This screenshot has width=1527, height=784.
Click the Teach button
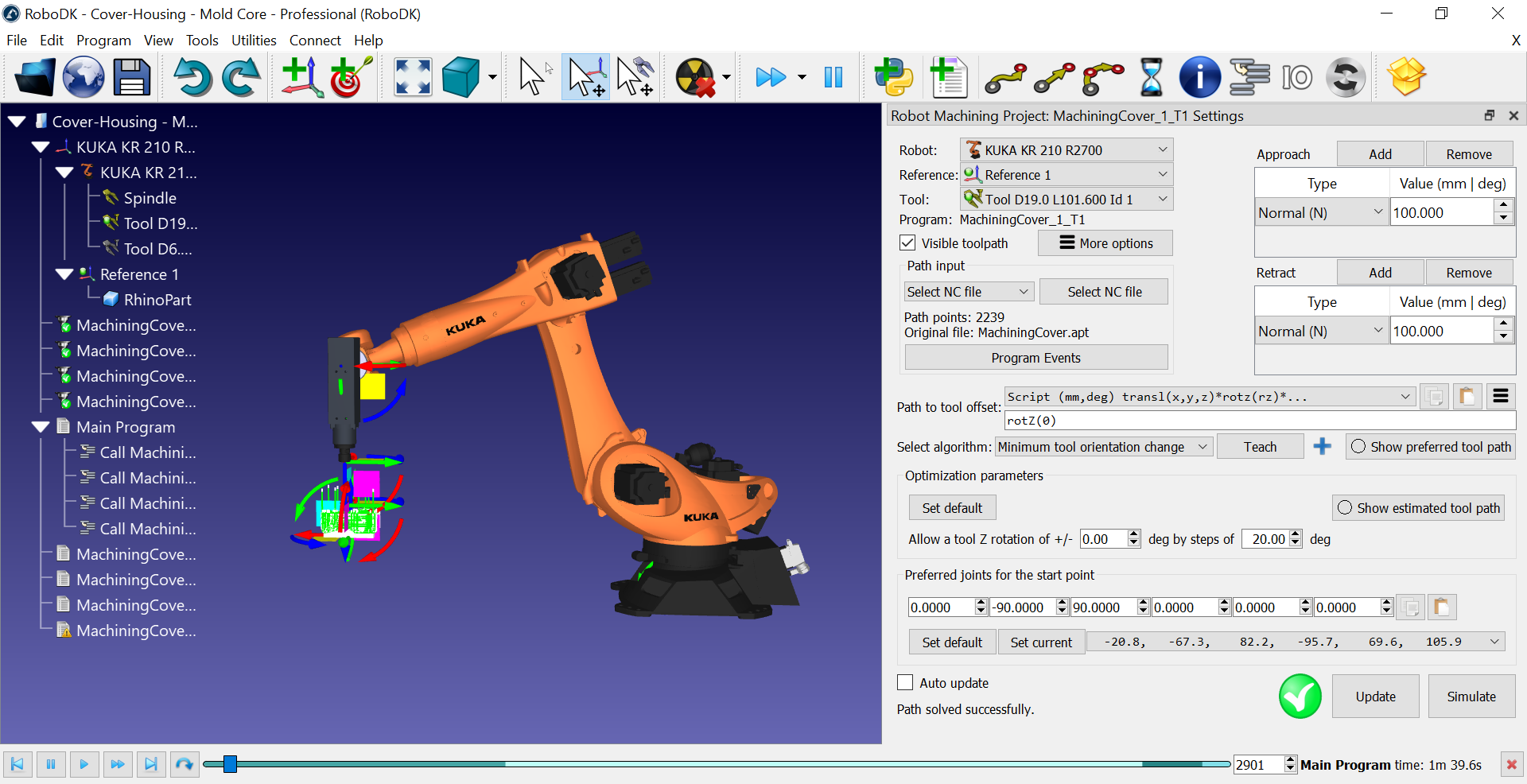[1259, 446]
